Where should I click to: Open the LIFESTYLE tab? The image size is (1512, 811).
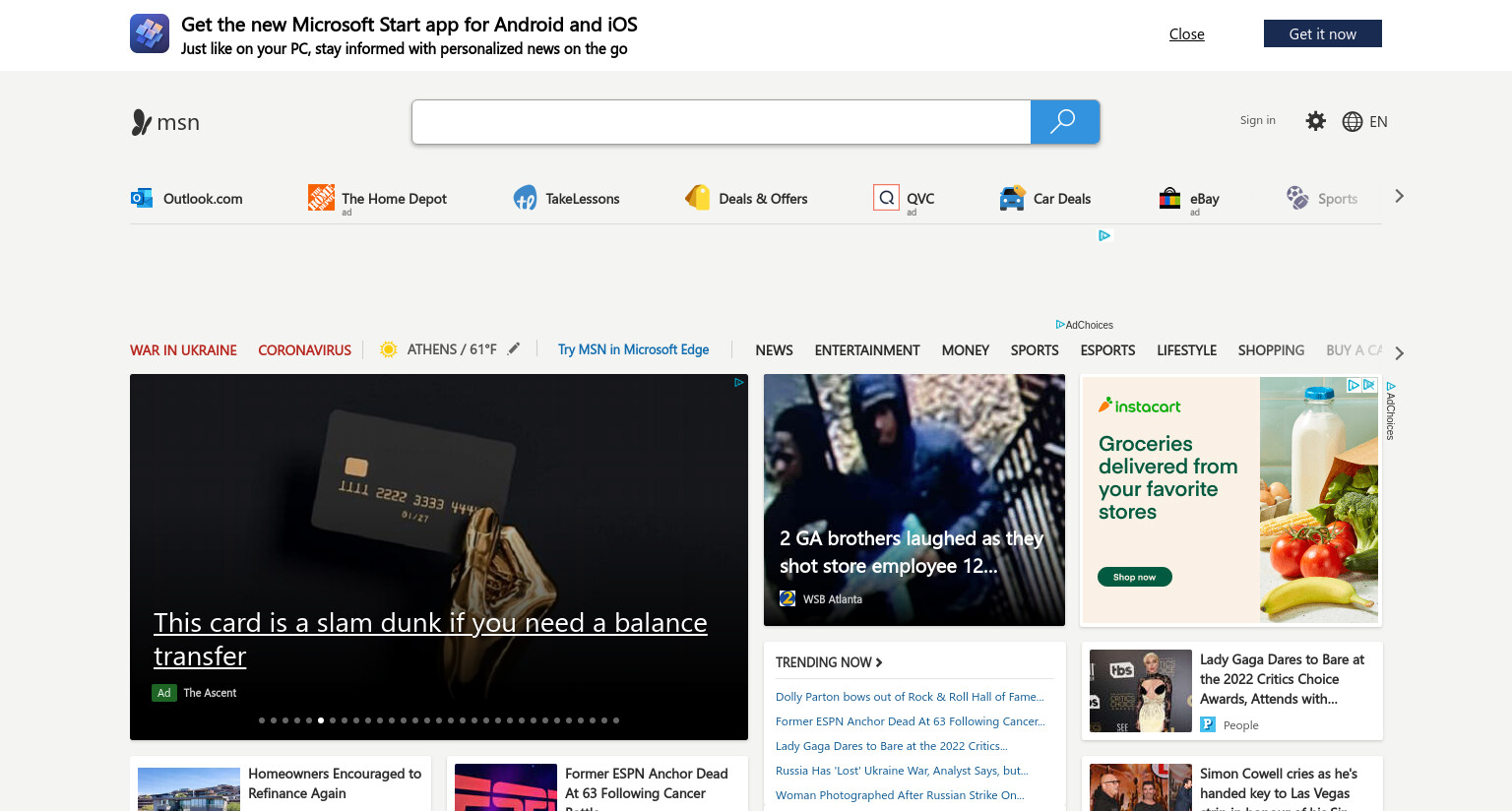tap(1186, 350)
